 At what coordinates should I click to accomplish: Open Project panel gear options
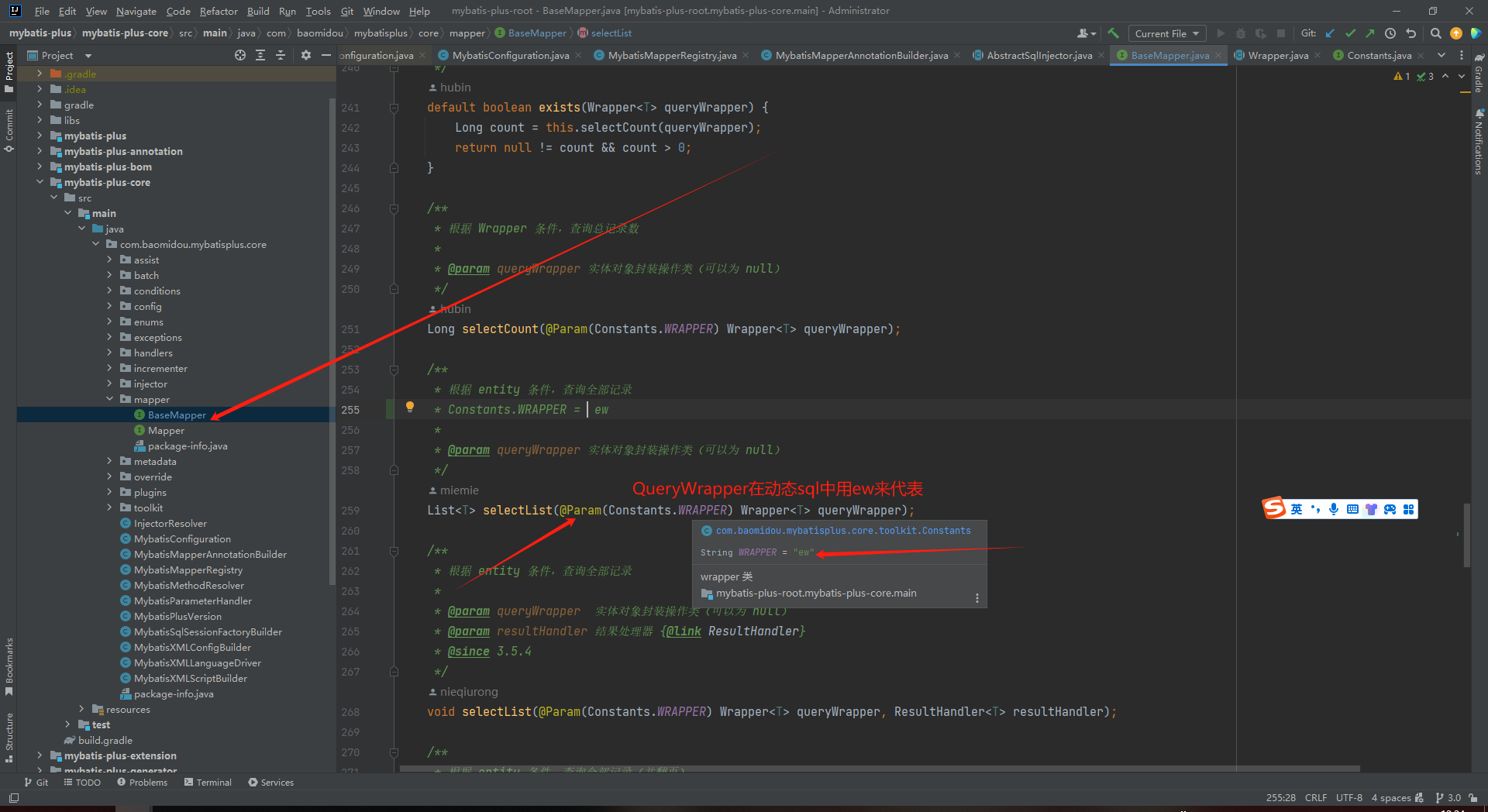click(306, 55)
